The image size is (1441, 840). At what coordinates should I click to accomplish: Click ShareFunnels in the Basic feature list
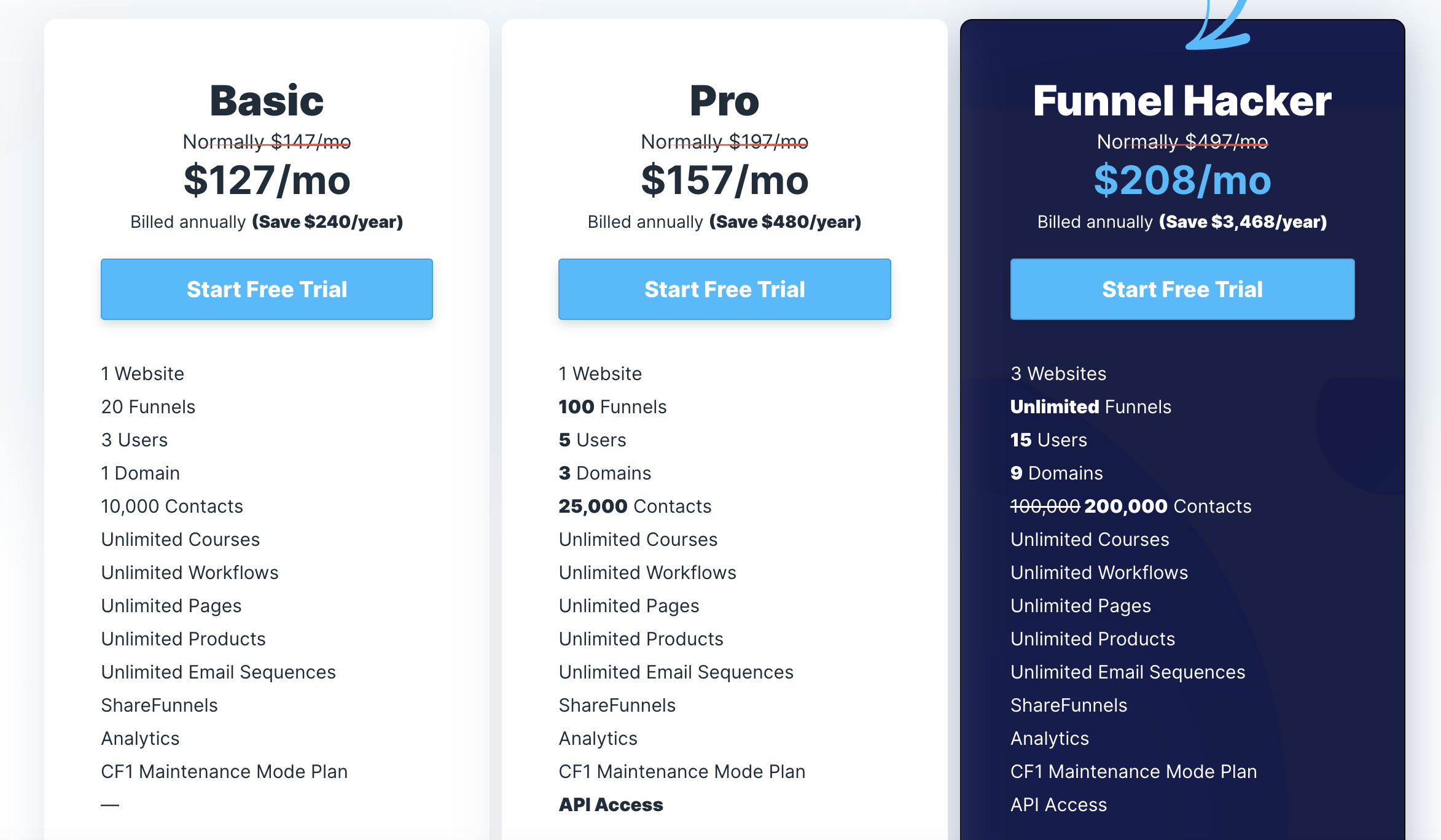click(159, 705)
